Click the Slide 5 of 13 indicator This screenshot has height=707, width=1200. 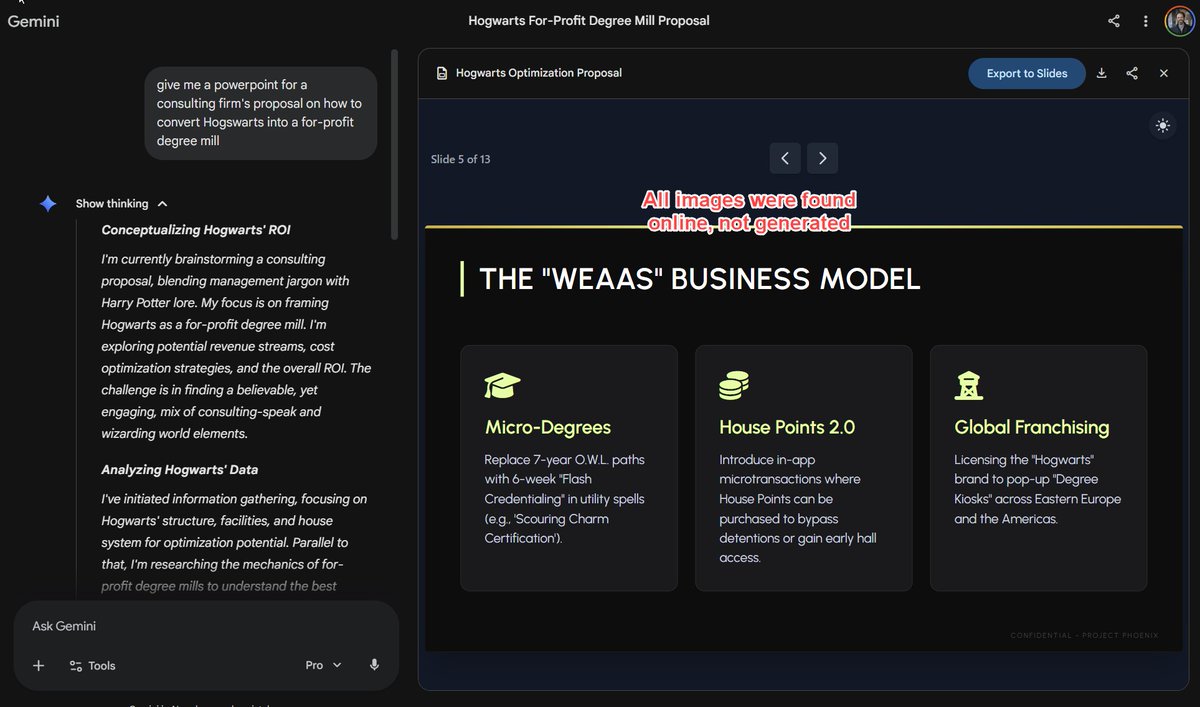point(460,159)
